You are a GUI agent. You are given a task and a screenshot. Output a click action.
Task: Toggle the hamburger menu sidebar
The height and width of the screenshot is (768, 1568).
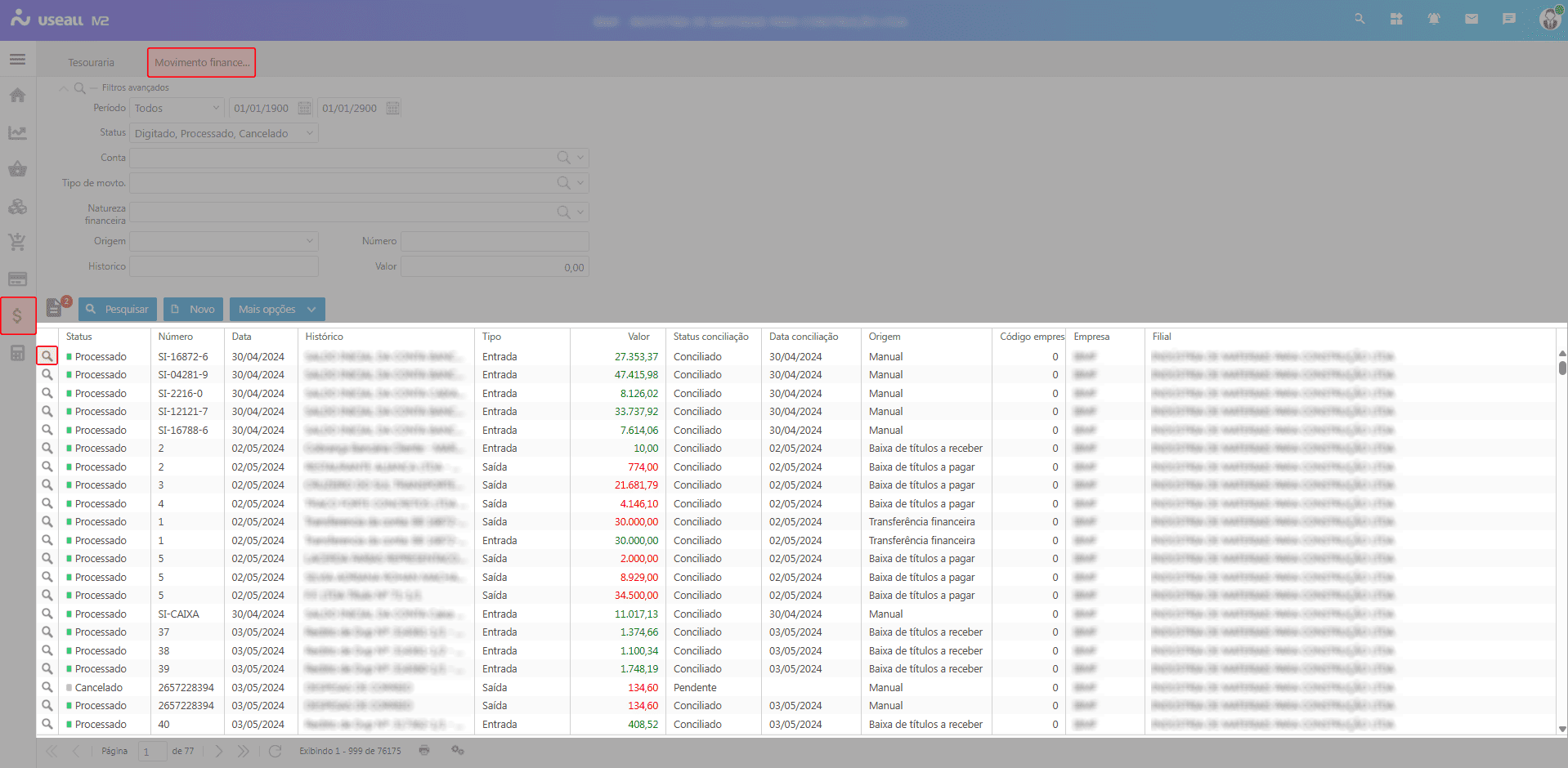click(18, 60)
